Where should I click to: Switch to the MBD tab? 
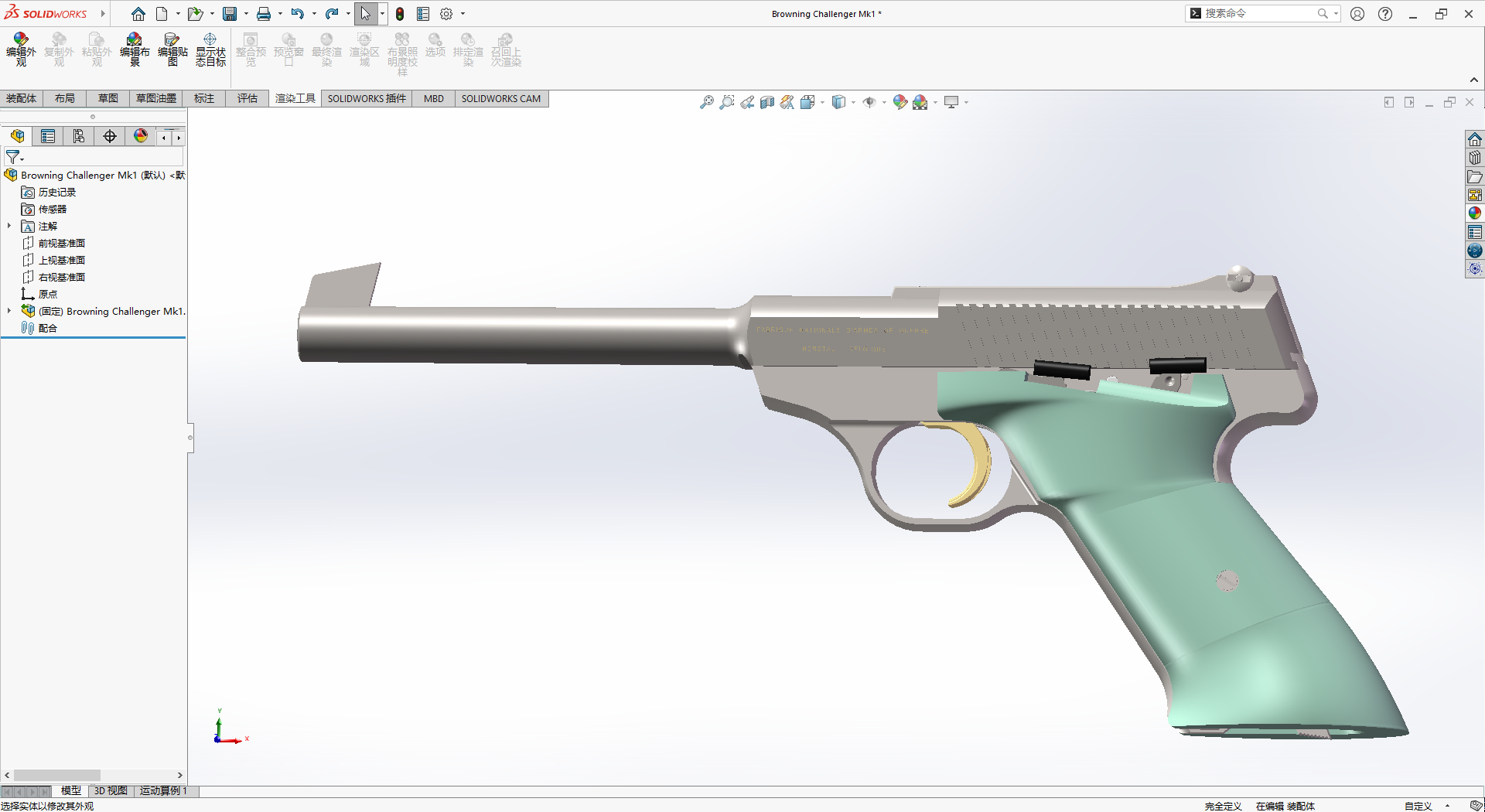click(x=434, y=98)
